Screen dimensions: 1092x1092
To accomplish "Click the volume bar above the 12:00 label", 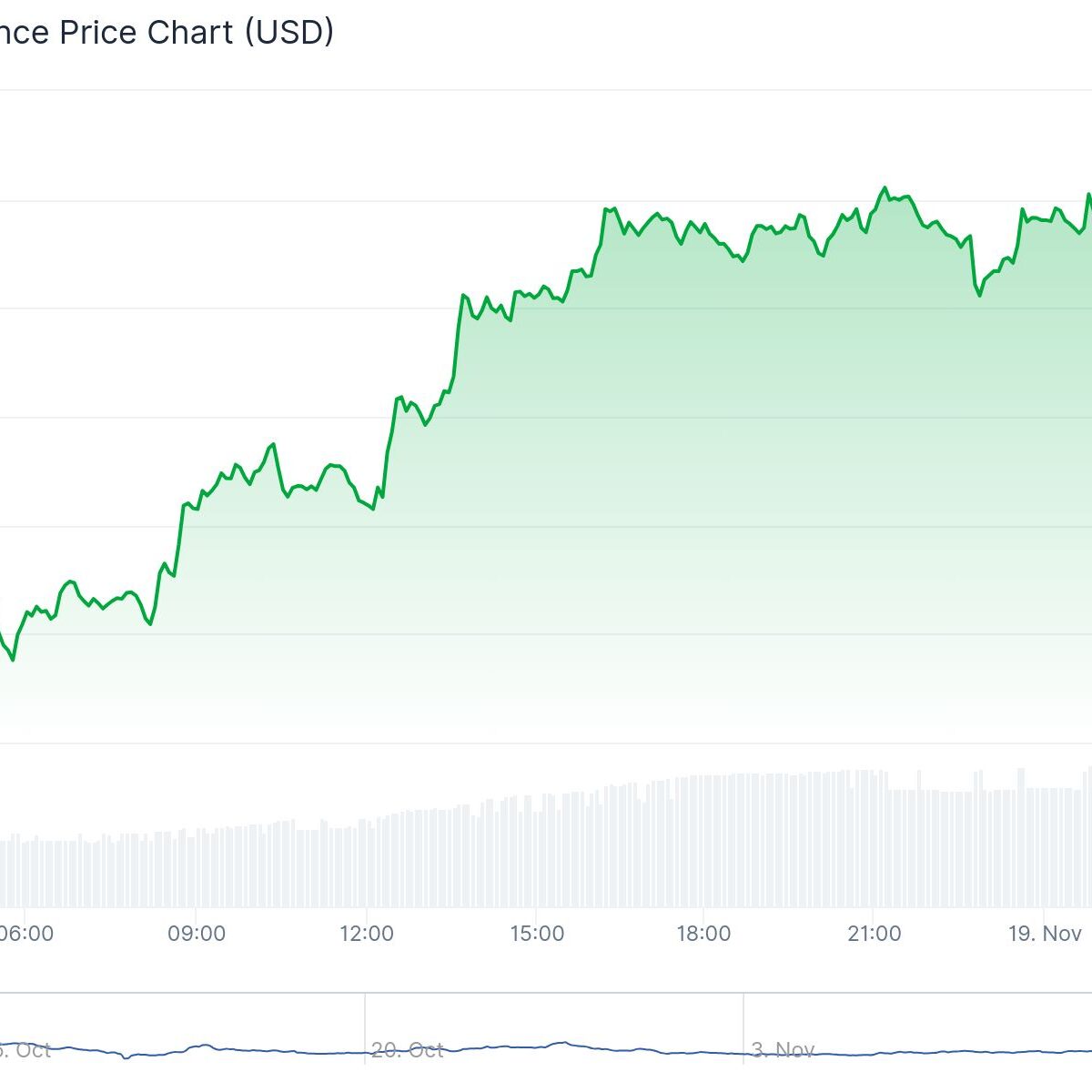I will (x=367, y=864).
